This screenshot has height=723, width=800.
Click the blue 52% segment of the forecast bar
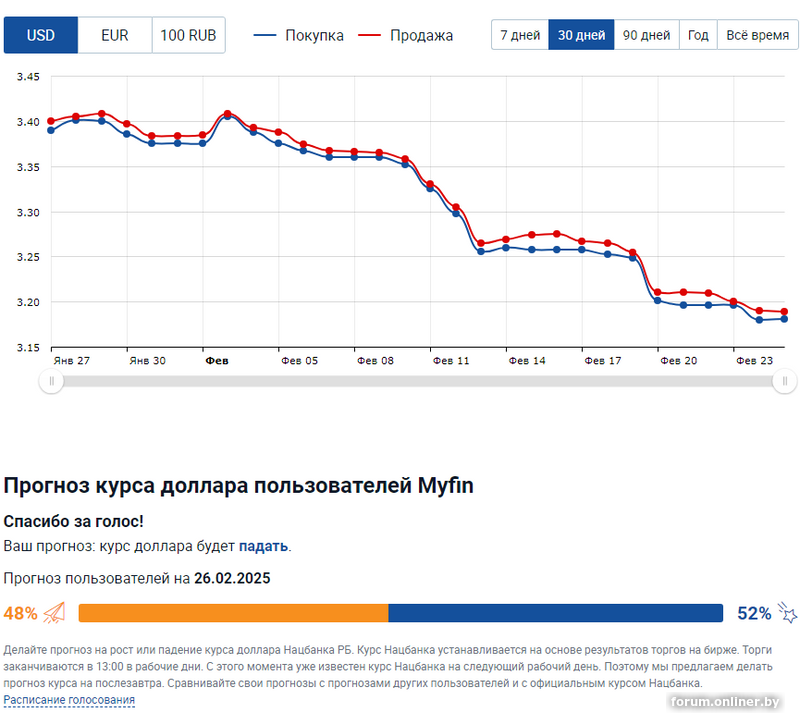[x=556, y=613]
